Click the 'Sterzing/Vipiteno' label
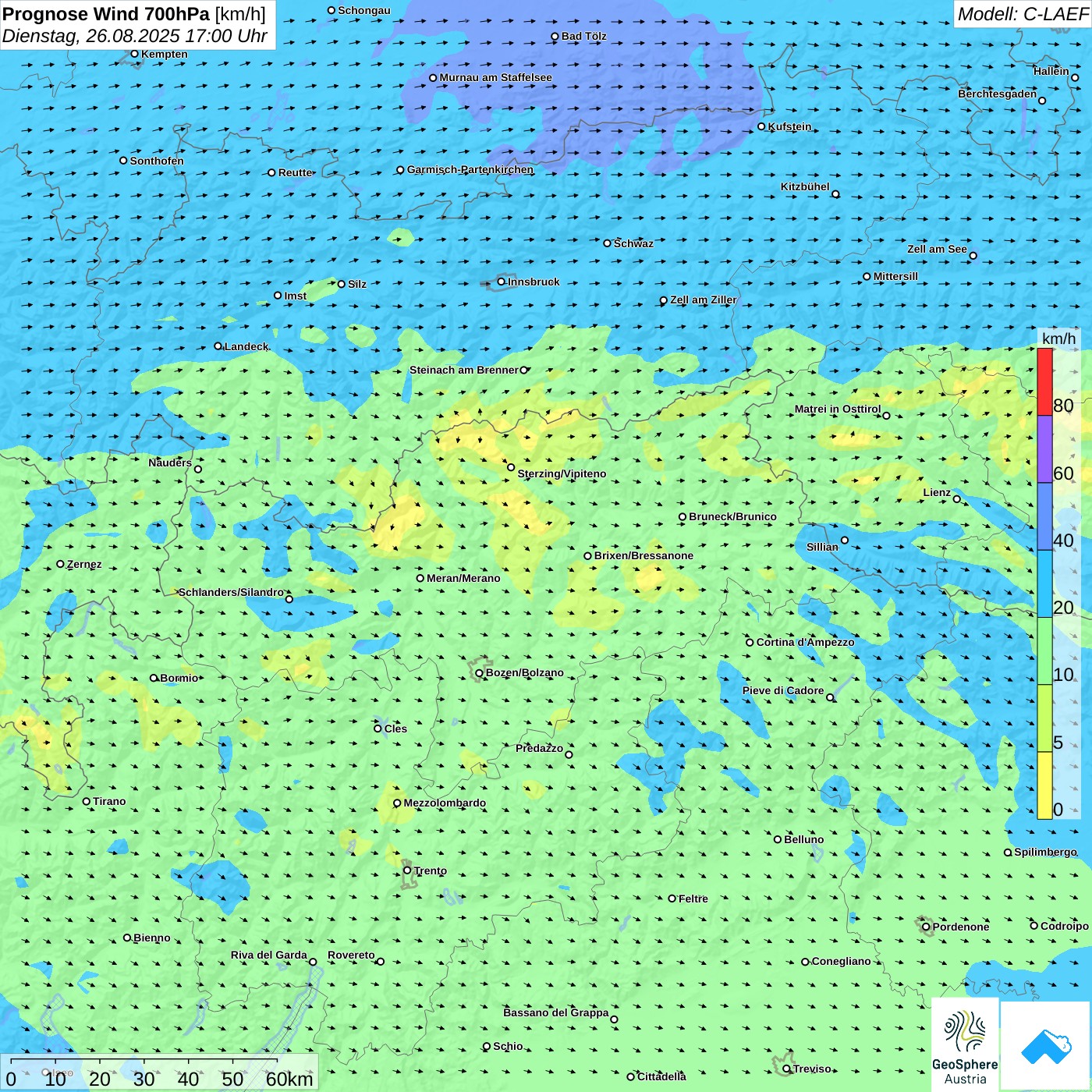The width and height of the screenshot is (1092, 1092). pos(562,473)
